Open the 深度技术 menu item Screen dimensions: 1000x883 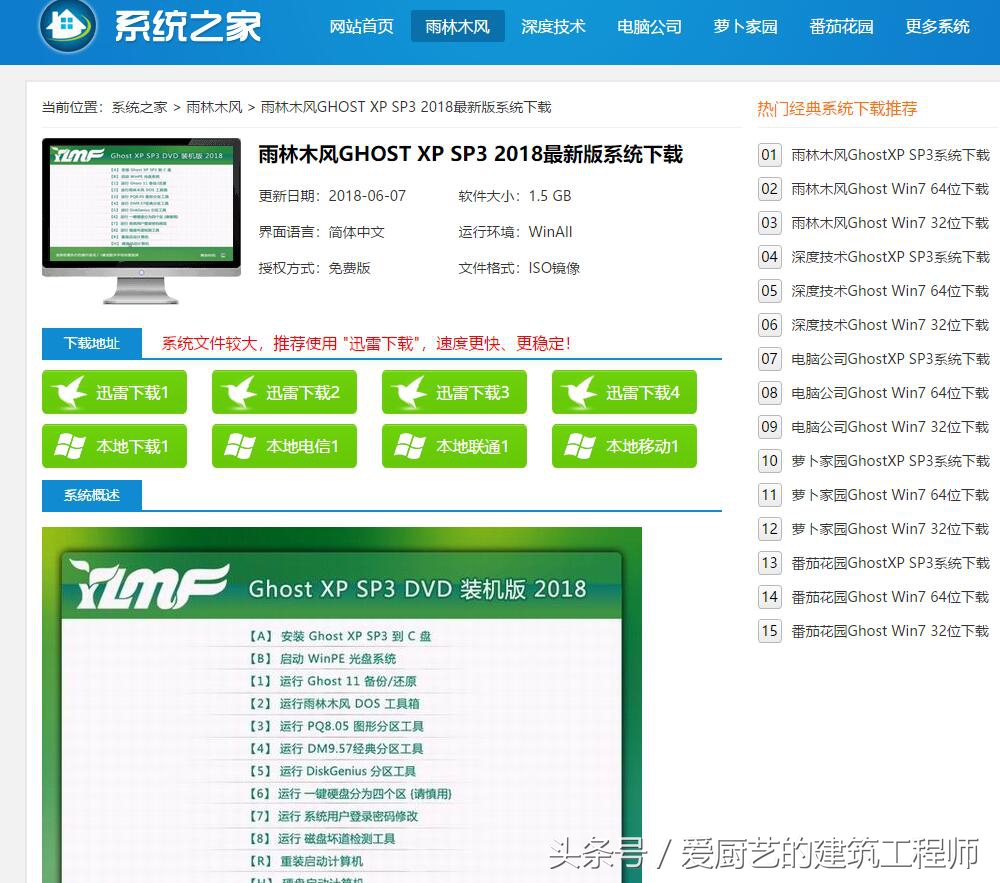553,27
